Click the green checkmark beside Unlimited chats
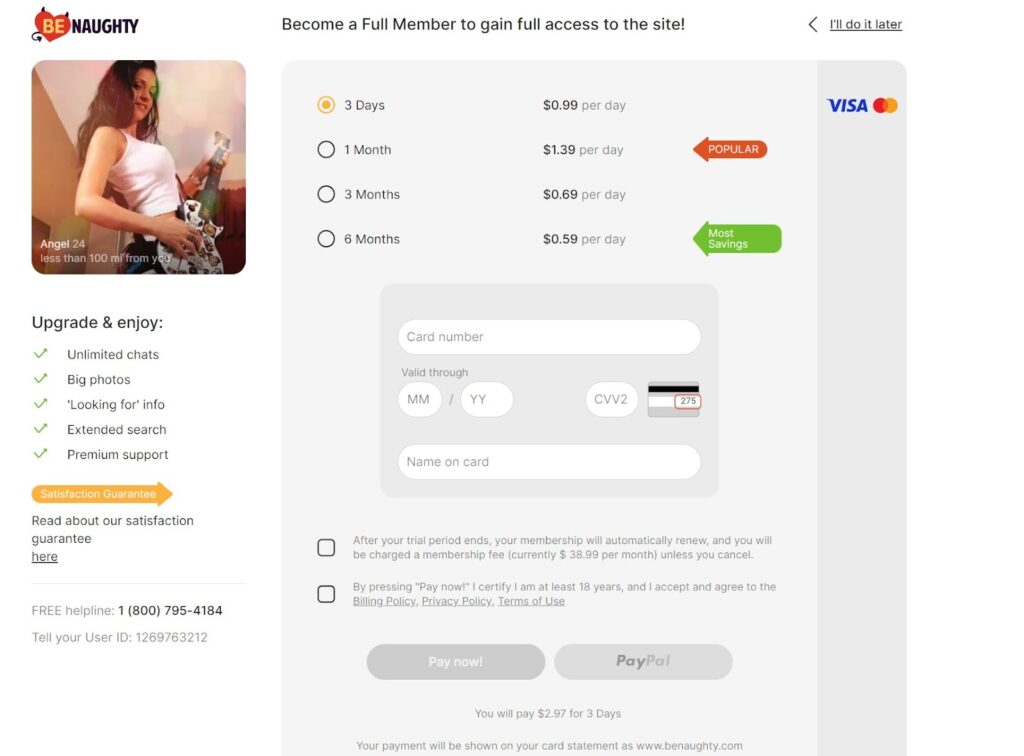Image resolution: width=1024 pixels, height=756 pixels. (x=41, y=353)
